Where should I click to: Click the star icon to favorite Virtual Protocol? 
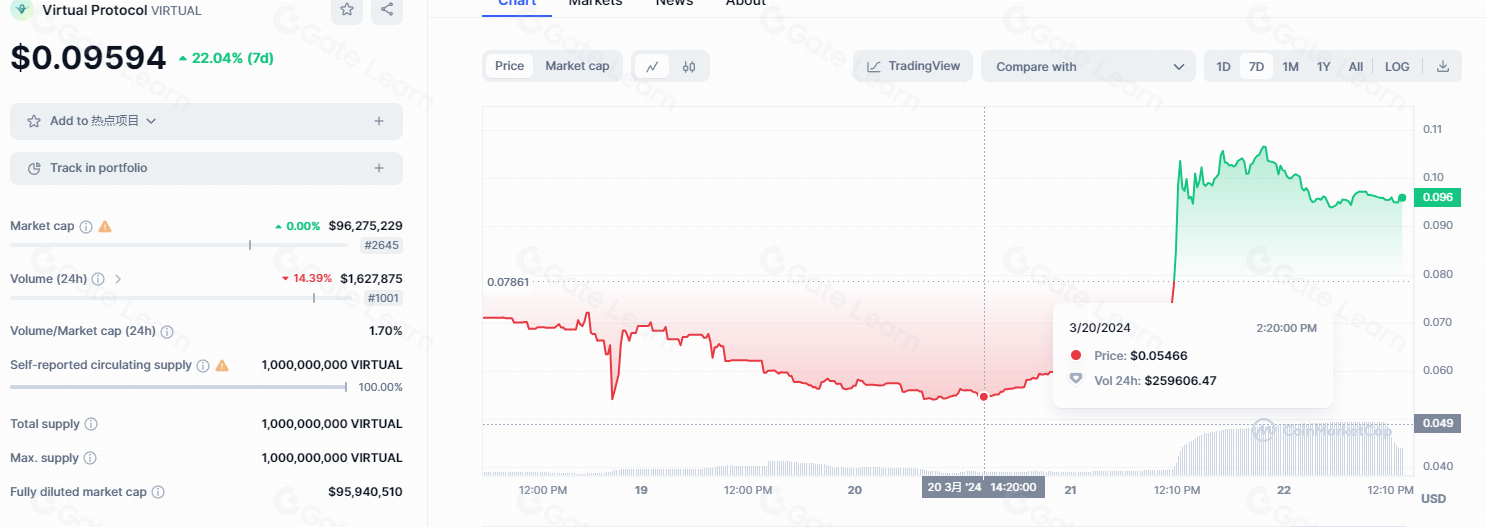[x=347, y=9]
